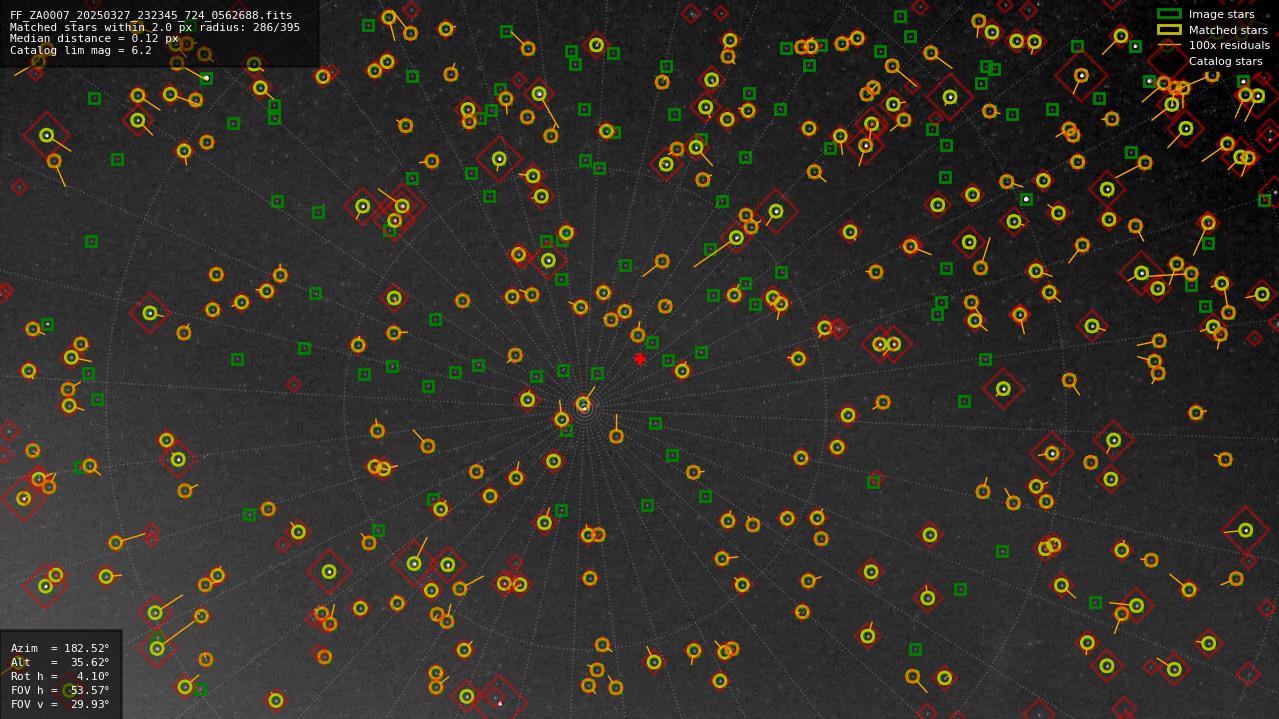Select the "100x residuals" legend label
Image resolution: width=1279 pixels, height=719 pixels.
point(1229,45)
